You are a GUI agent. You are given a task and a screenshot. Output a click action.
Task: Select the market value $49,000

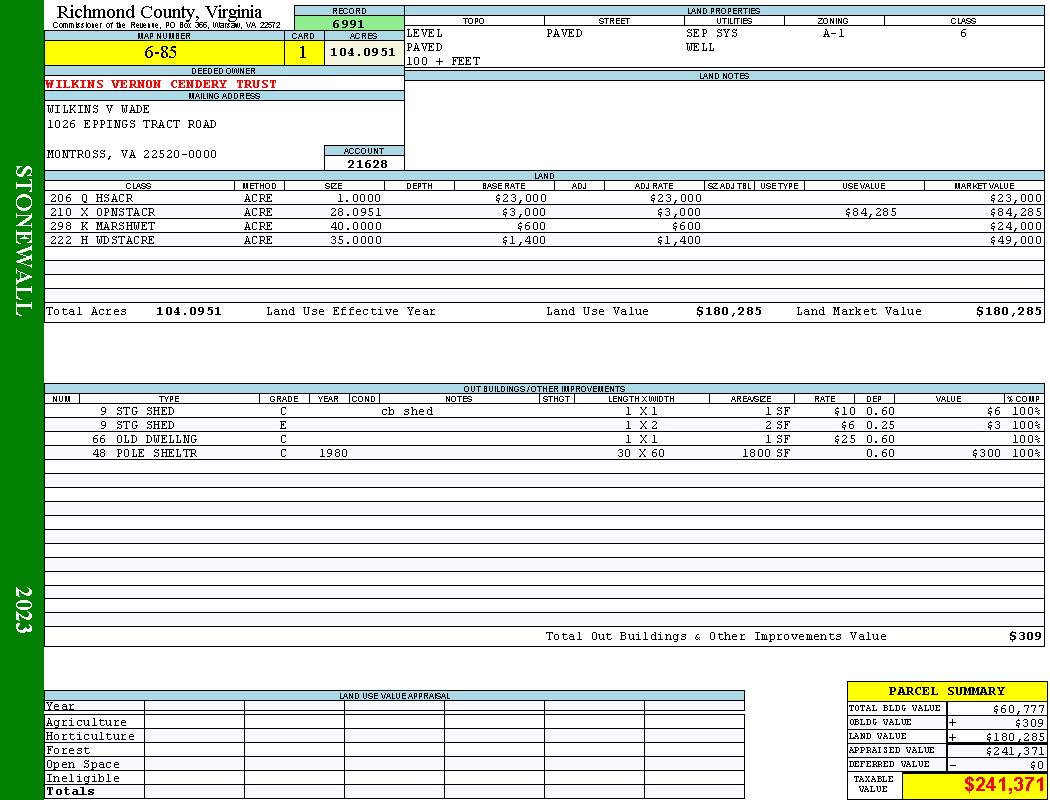(1016, 240)
